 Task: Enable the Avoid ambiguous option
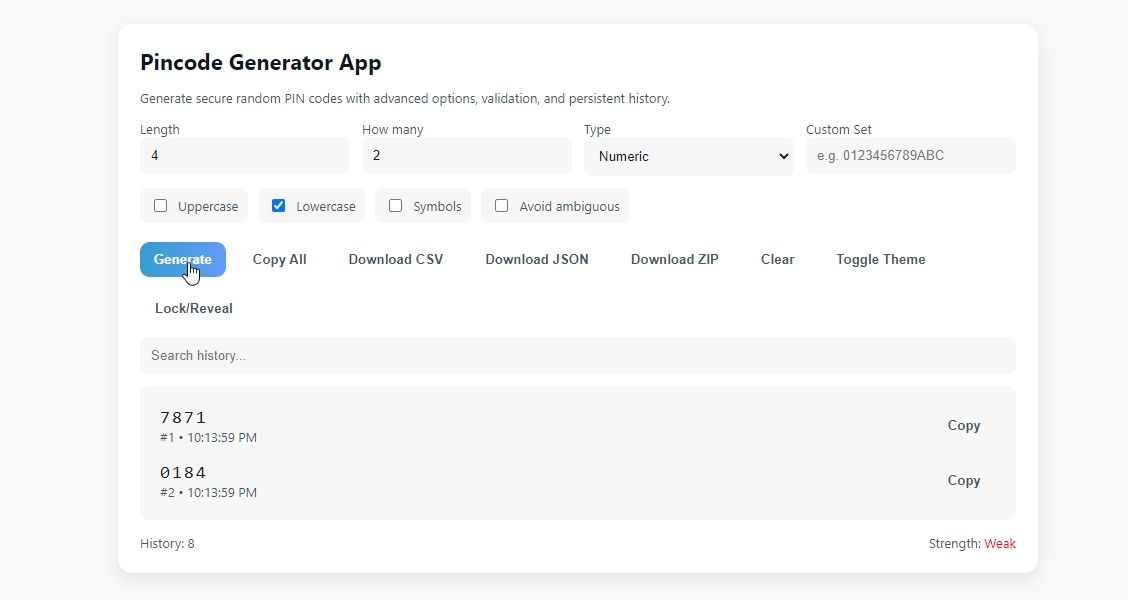pyautogui.click(x=502, y=206)
